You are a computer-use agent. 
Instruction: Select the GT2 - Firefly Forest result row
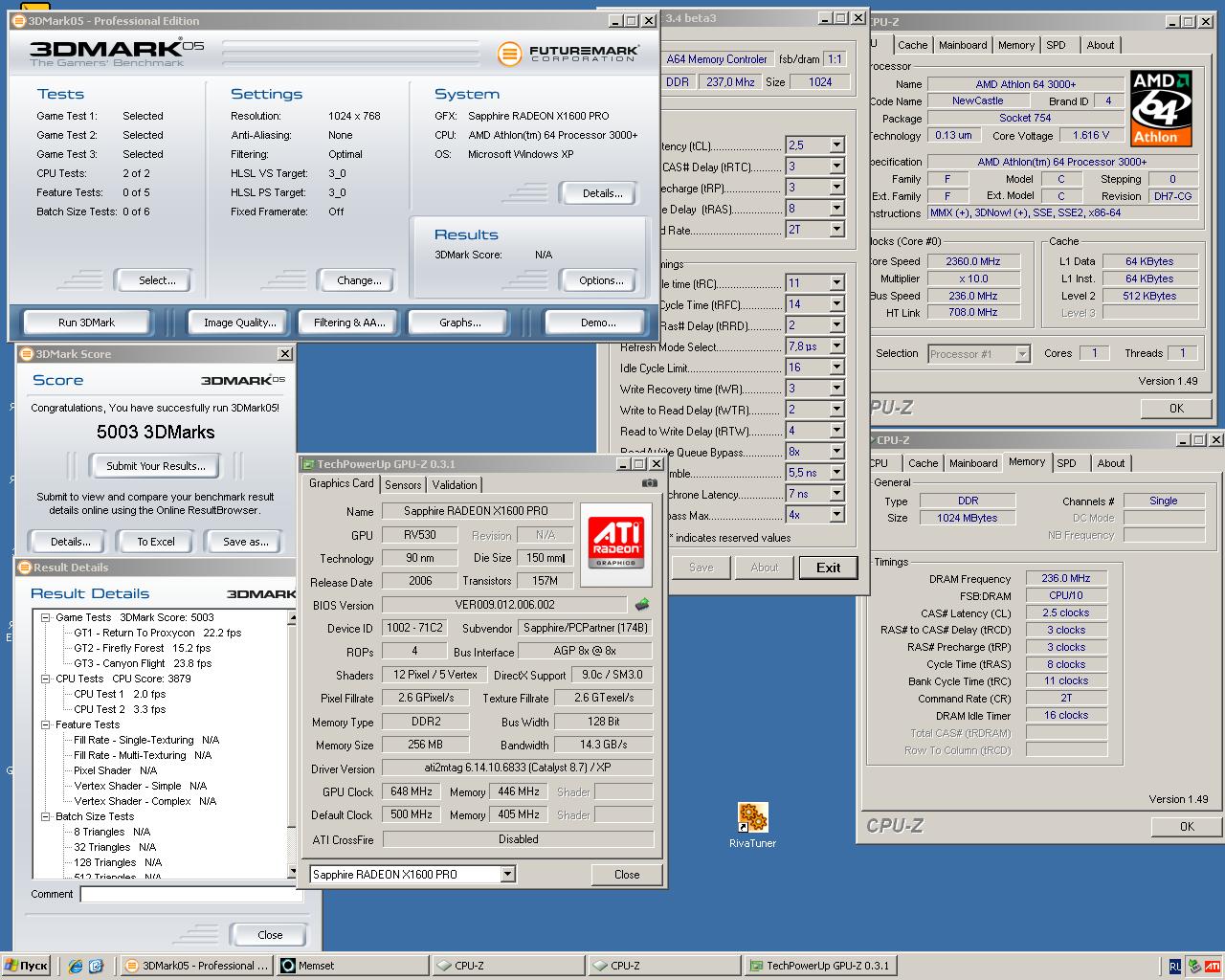click(142, 648)
